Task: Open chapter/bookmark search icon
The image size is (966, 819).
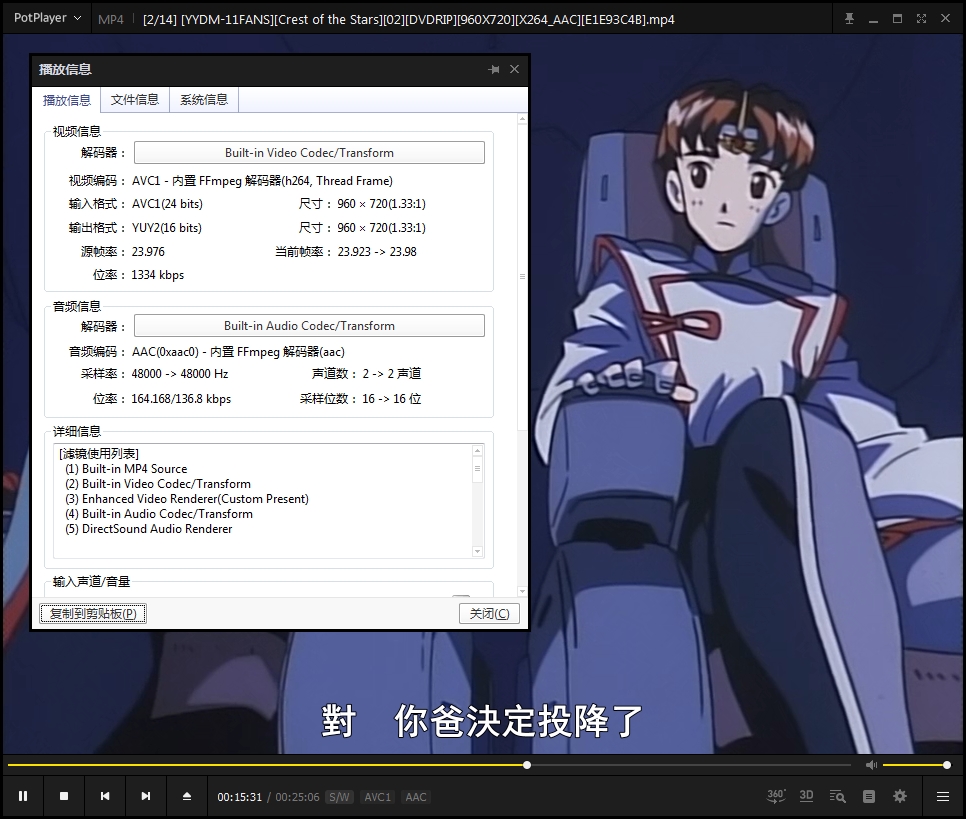Action: click(x=837, y=796)
